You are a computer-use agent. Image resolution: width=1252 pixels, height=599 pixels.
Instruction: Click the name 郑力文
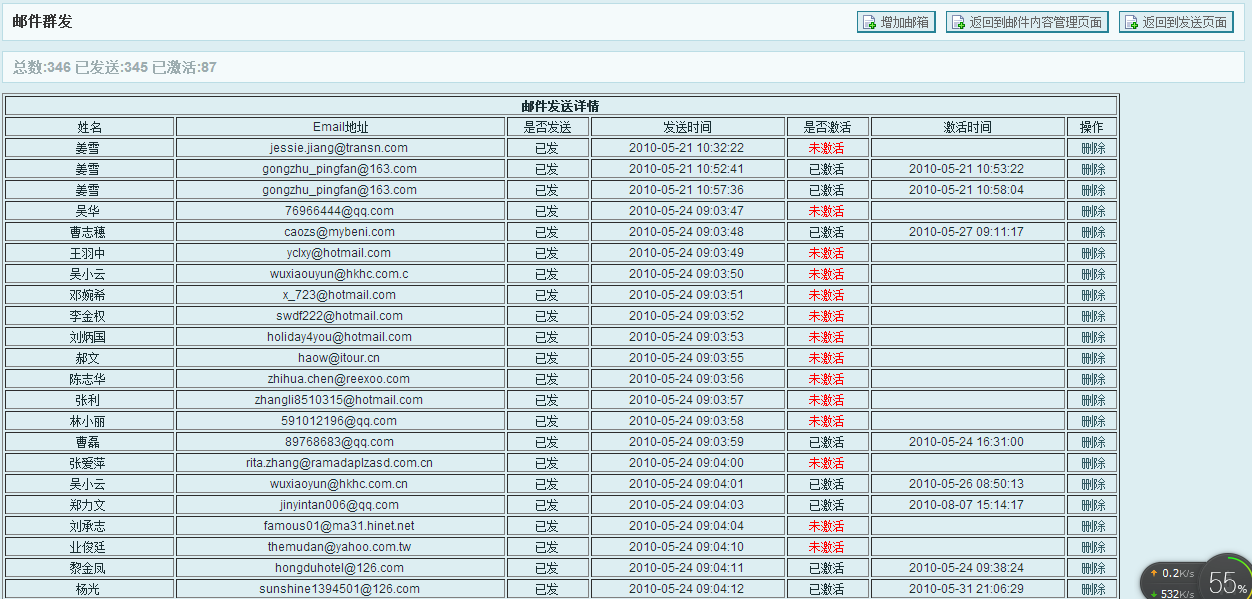(x=88, y=505)
